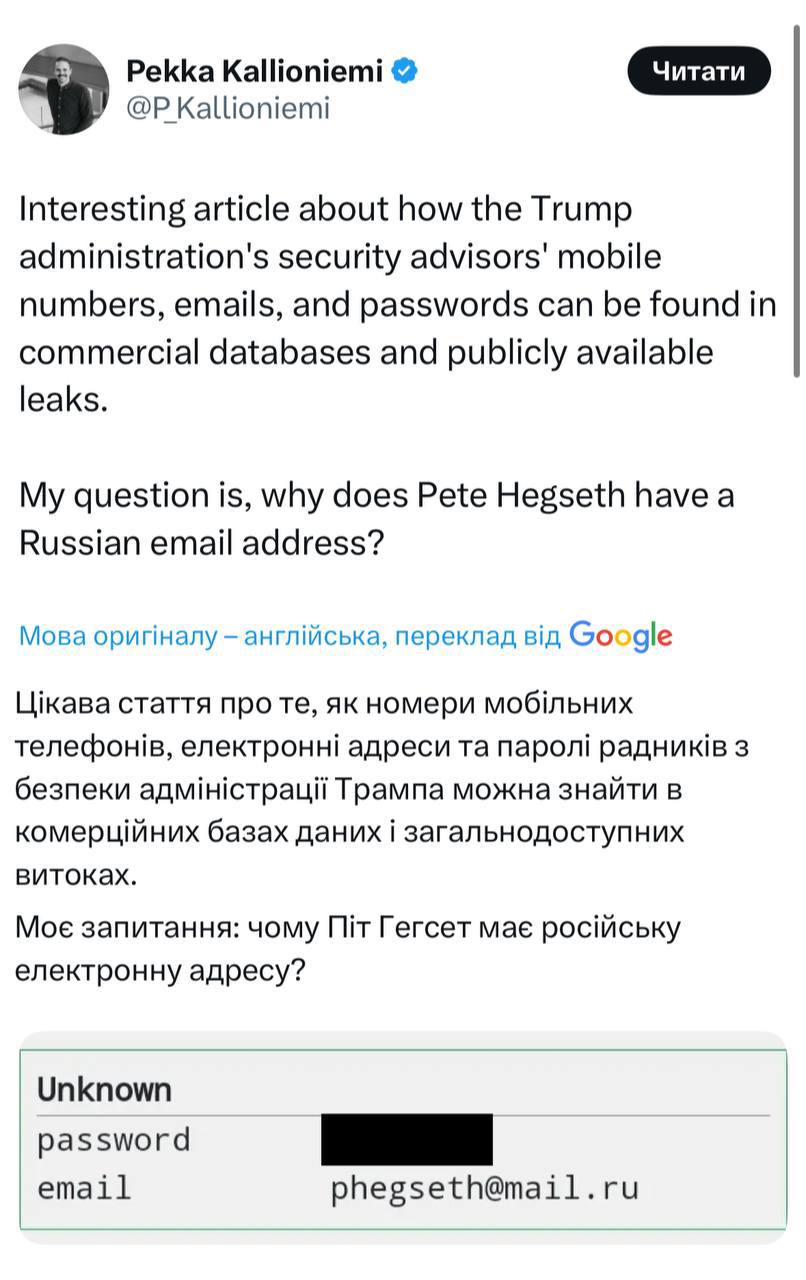Click the blue verified checkmark badge
This screenshot has width=806, height=1280.
[405, 70]
